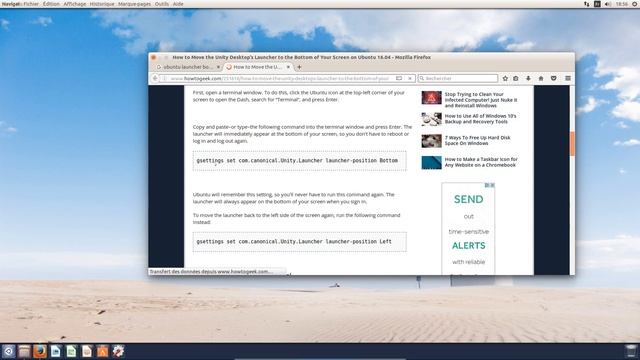
Task: Open the Historique menu
Action: pyautogui.click(x=102, y=4)
